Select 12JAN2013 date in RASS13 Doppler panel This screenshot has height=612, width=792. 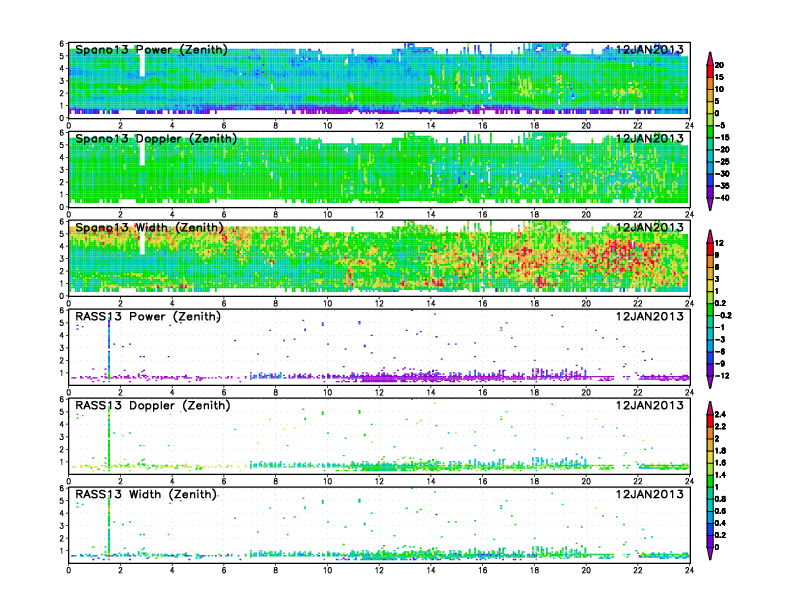(x=650, y=405)
